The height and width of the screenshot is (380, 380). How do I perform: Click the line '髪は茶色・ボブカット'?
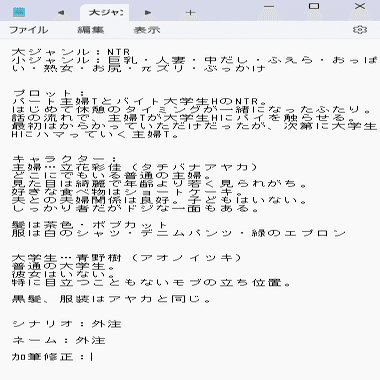89,225
